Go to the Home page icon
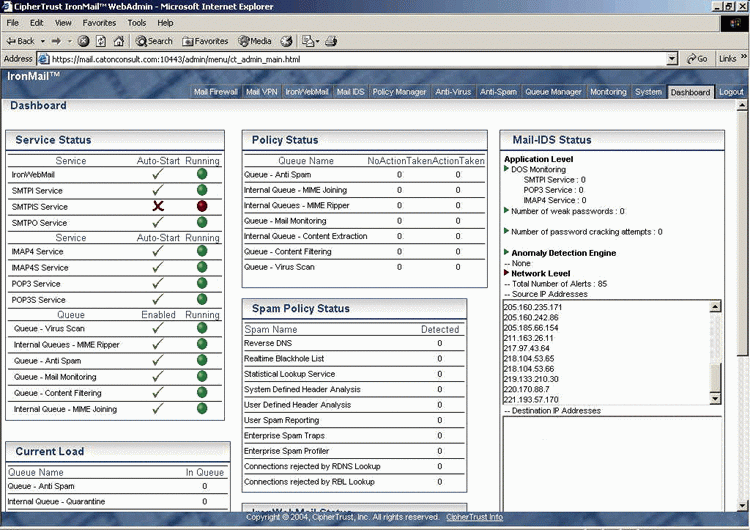The height and width of the screenshot is (530, 750). point(119,41)
